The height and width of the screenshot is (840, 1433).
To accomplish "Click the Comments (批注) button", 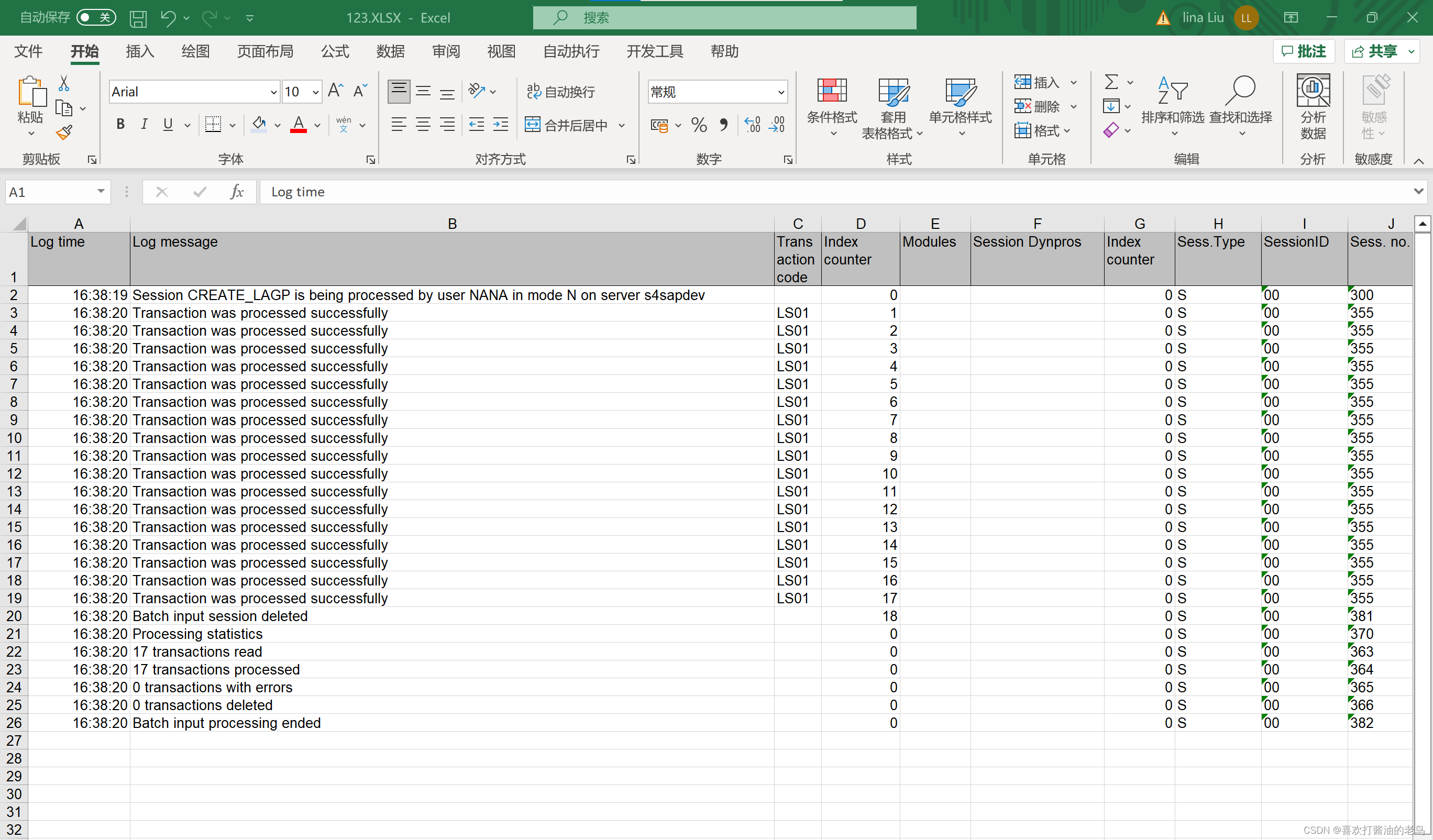I will 1304,52.
